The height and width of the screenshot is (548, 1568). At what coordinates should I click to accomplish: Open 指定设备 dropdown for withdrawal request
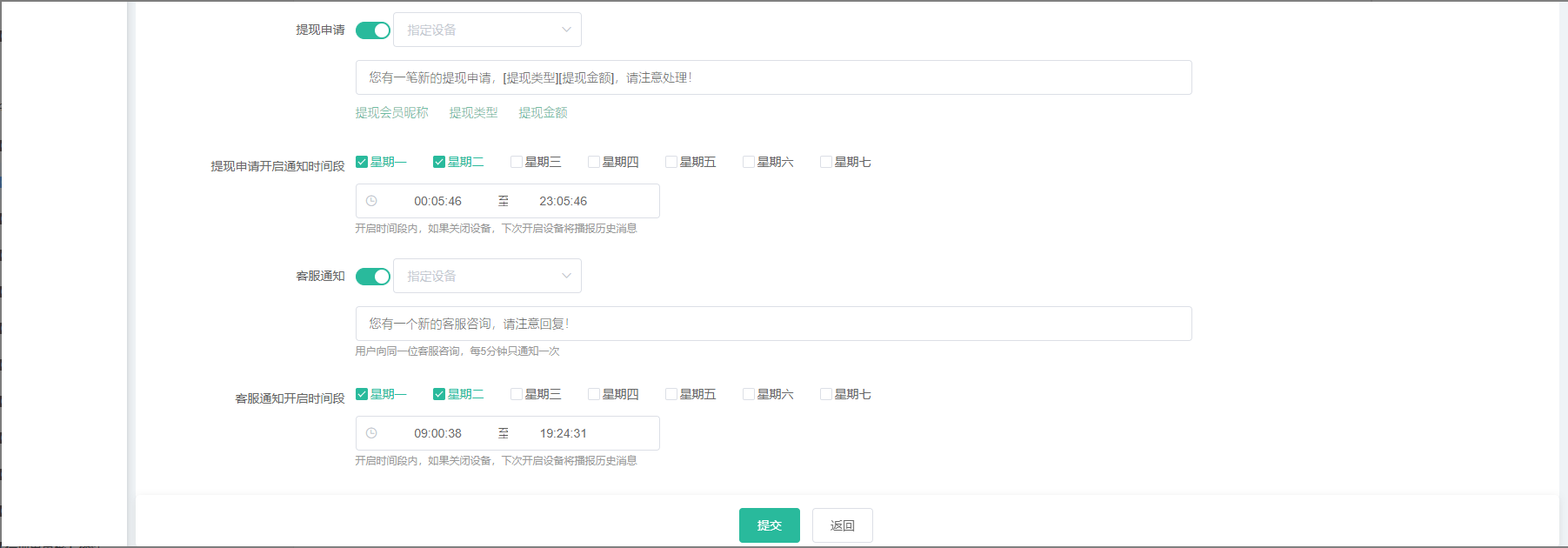click(x=487, y=30)
